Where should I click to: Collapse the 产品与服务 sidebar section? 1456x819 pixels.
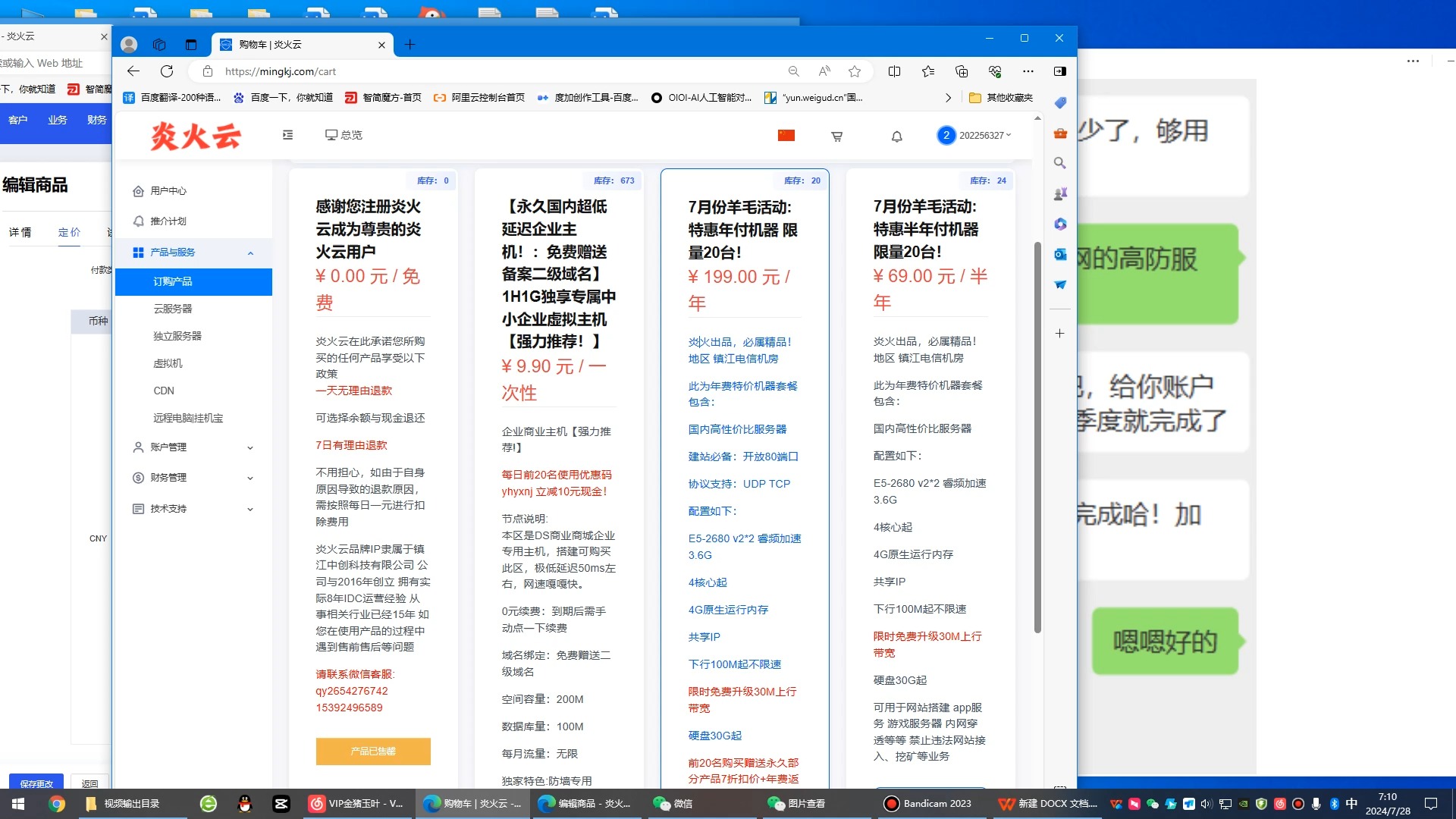click(193, 253)
